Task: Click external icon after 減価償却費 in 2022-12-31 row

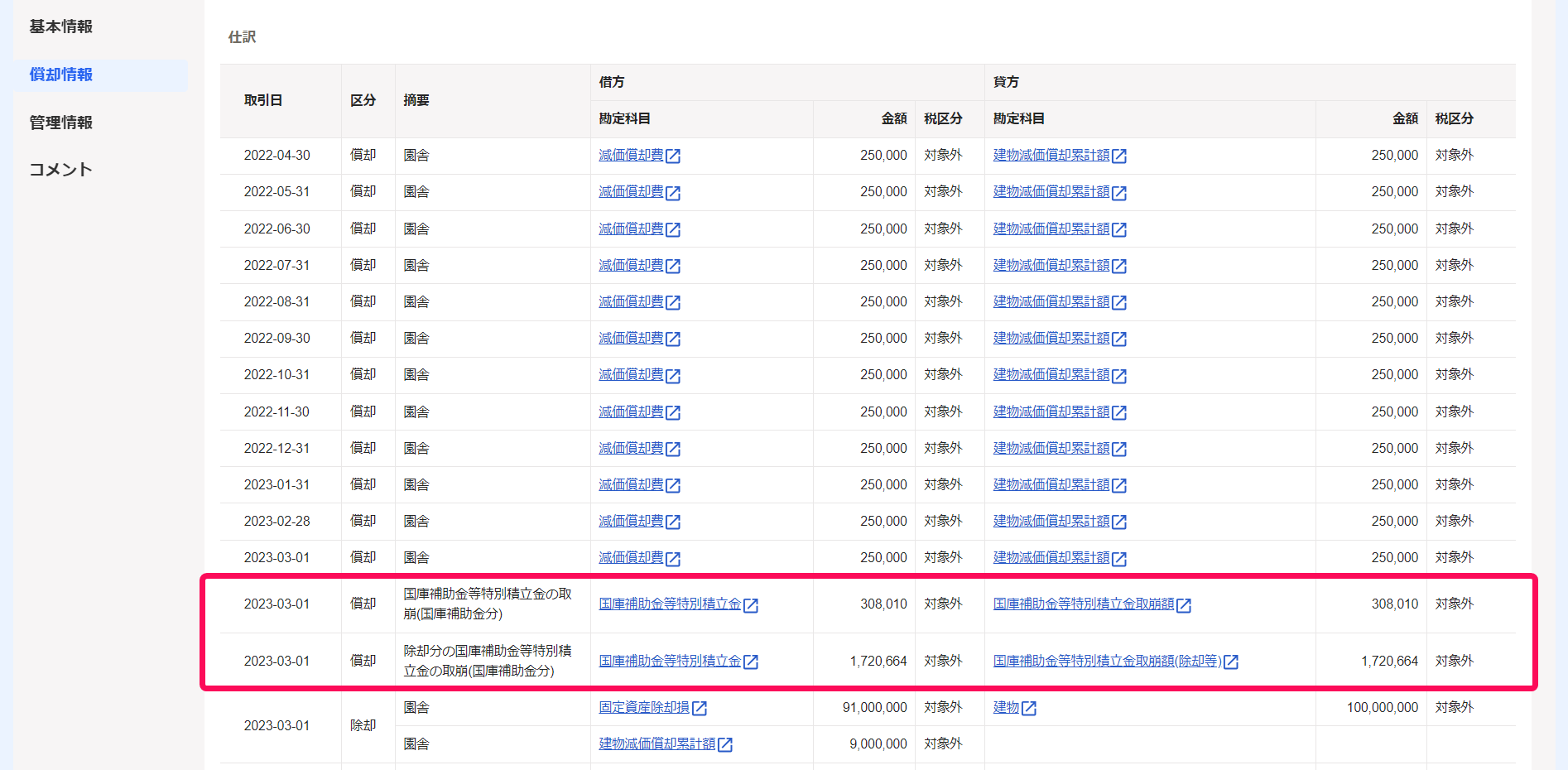Action: pyautogui.click(x=673, y=449)
